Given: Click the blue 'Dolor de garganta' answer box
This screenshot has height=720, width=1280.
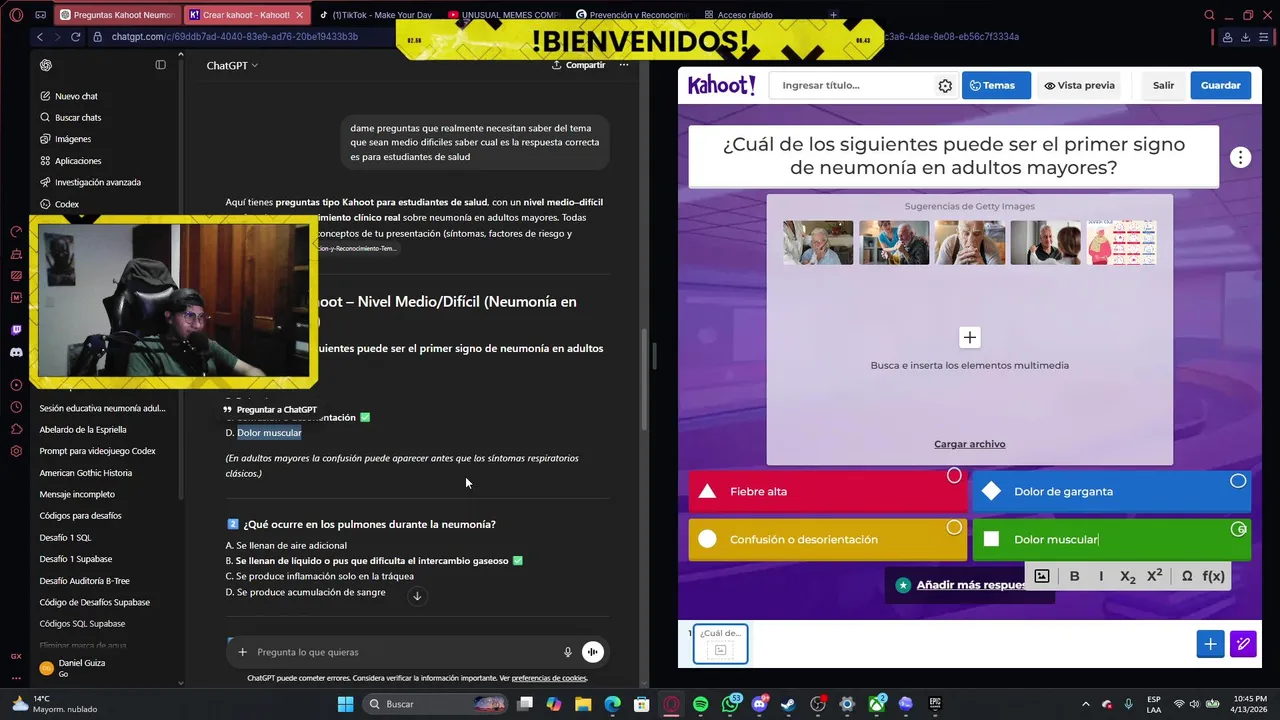Looking at the screenshot, I should (x=1111, y=491).
